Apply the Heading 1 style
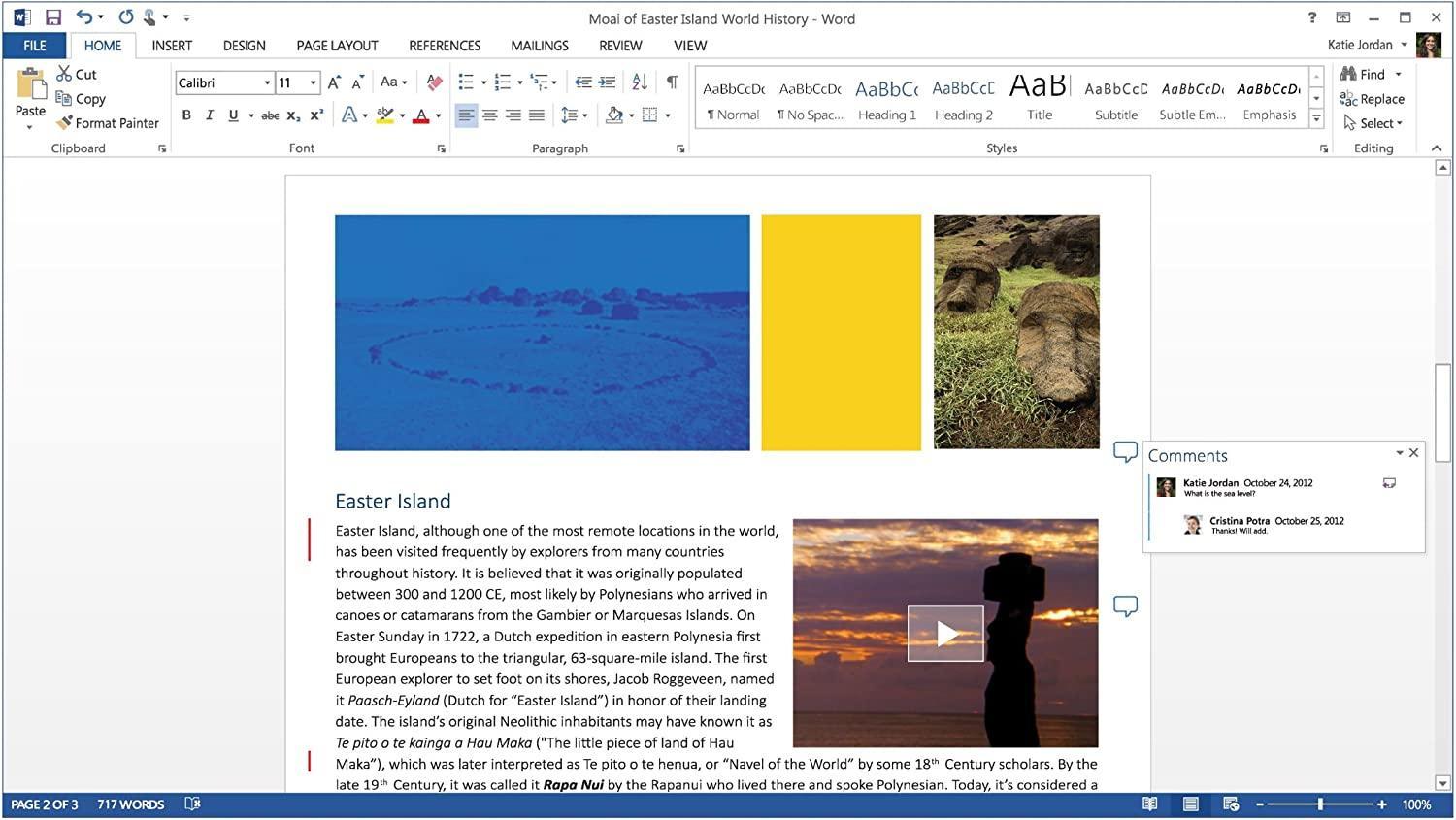Image resolution: width=1456 pixels, height=820 pixels. click(x=886, y=100)
